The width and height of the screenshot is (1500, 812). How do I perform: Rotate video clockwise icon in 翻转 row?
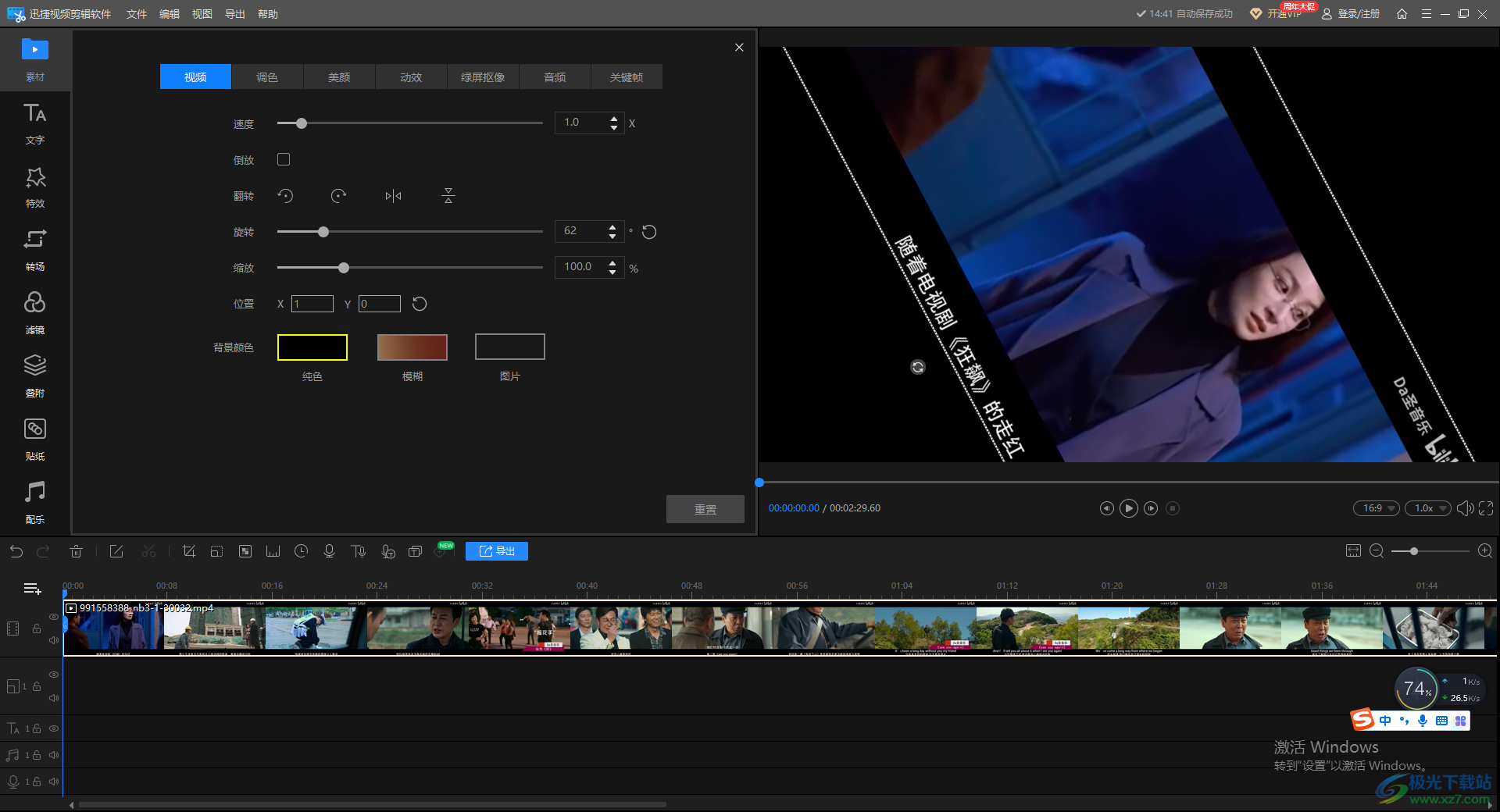click(x=338, y=196)
